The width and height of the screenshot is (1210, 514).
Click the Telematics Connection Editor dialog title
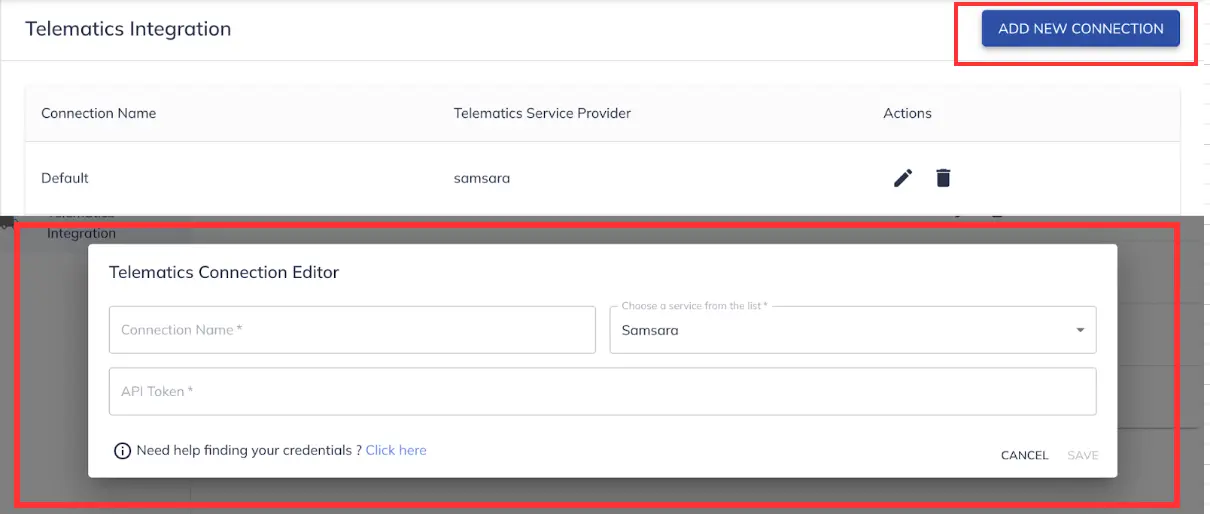click(224, 272)
